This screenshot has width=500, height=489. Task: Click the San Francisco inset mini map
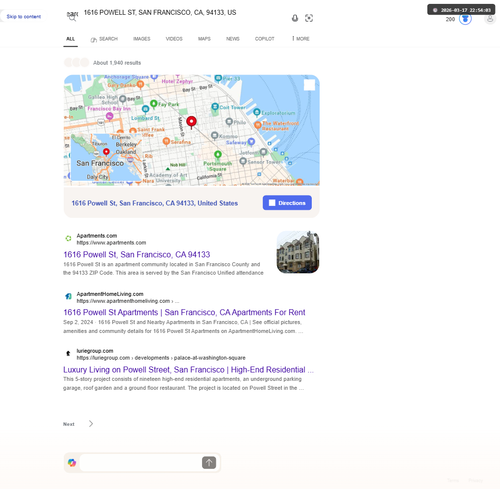(106, 157)
